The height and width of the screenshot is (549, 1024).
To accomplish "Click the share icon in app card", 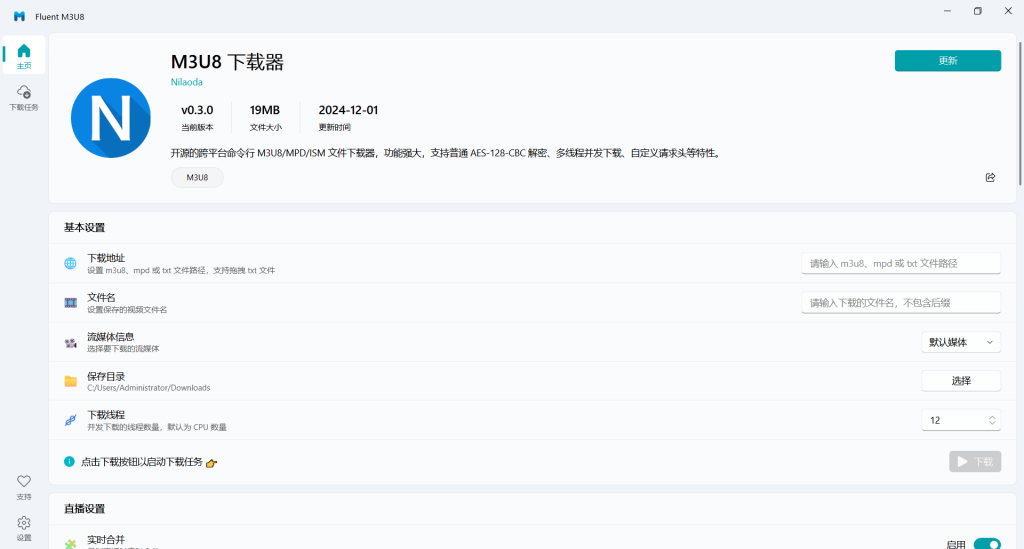I will [x=990, y=177].
